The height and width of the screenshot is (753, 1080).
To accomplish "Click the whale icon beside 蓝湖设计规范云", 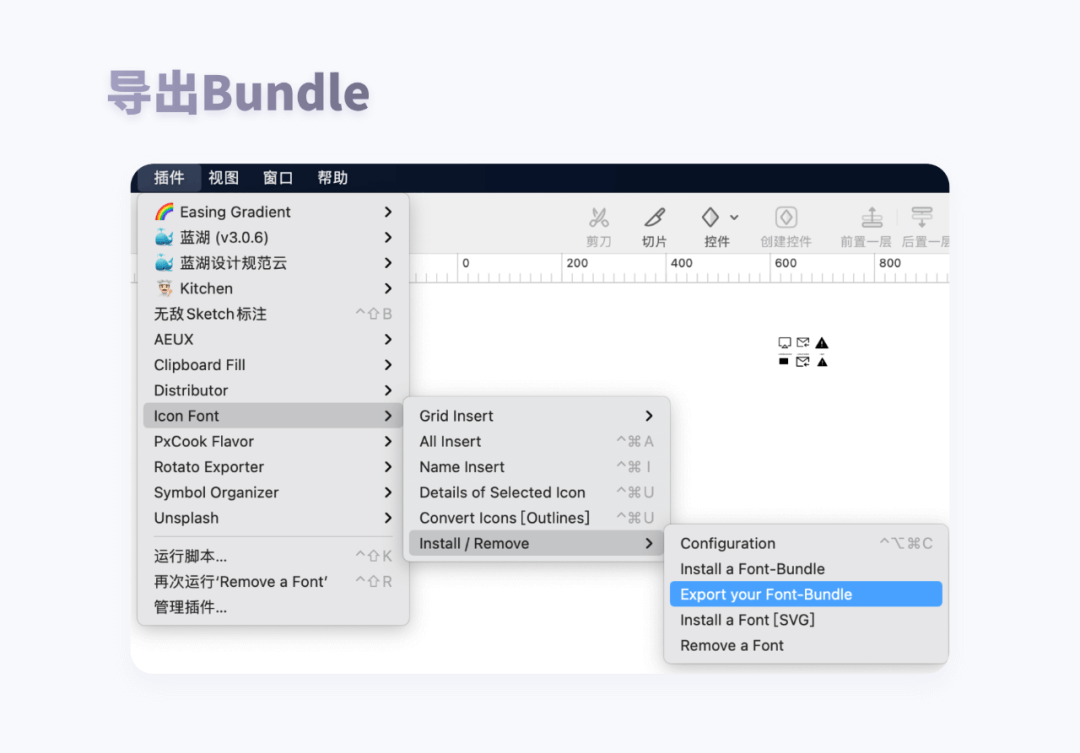I will (164, 262).
